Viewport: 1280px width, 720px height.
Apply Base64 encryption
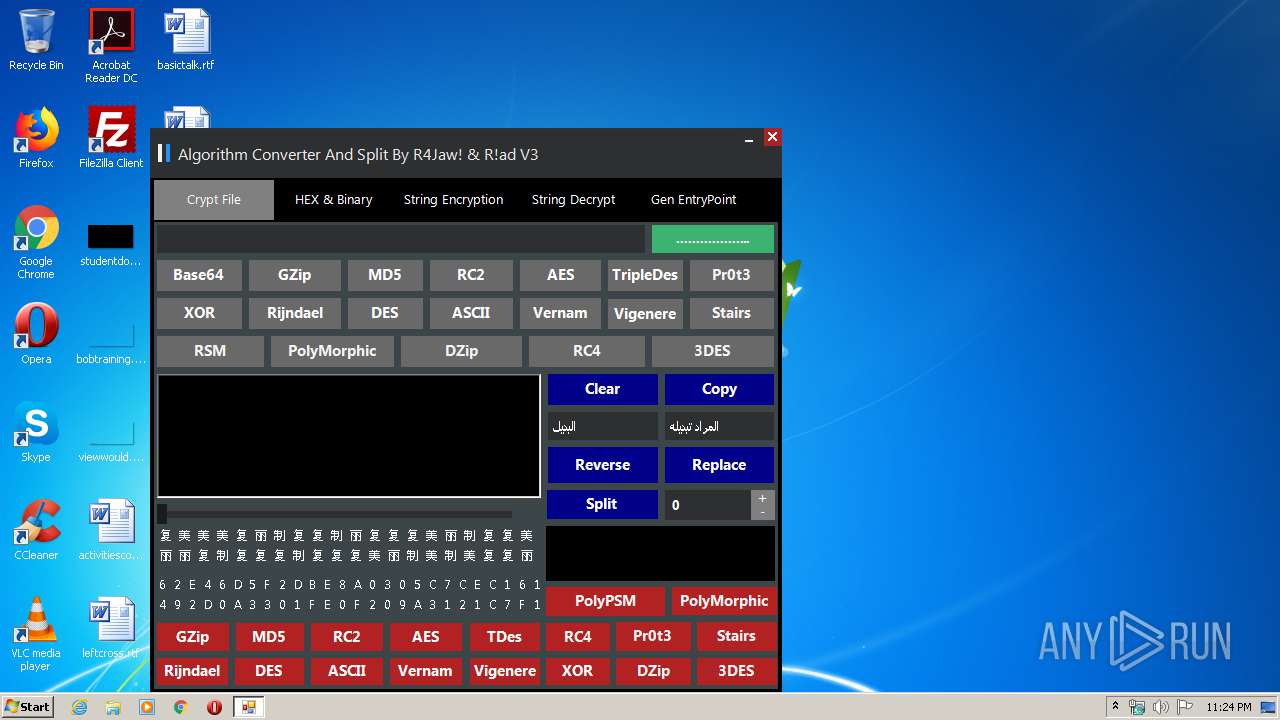[x=198, y=275]
